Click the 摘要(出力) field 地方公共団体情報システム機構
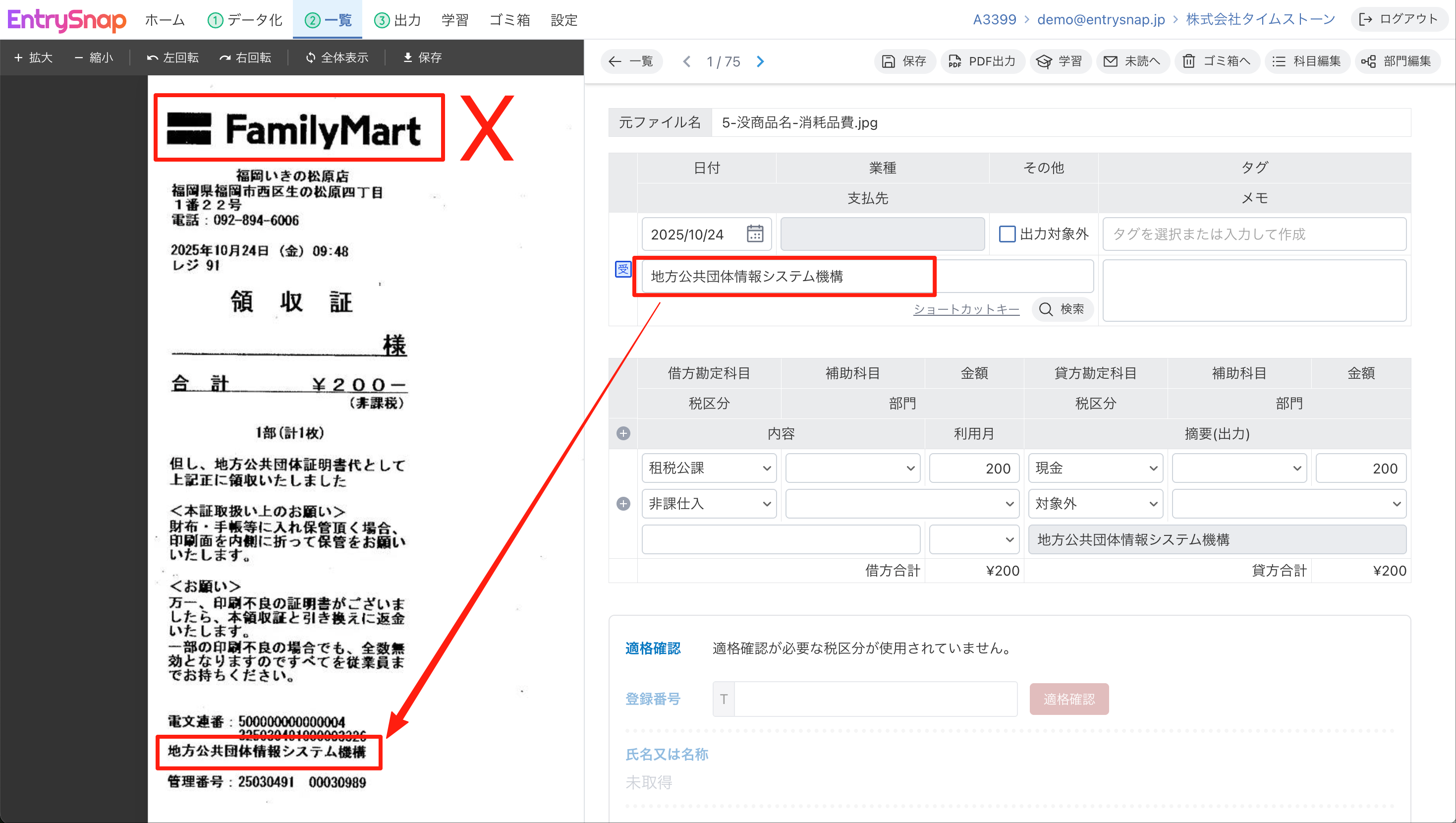This screenshot has height=823, width=1456. [x=1217, y=539]
